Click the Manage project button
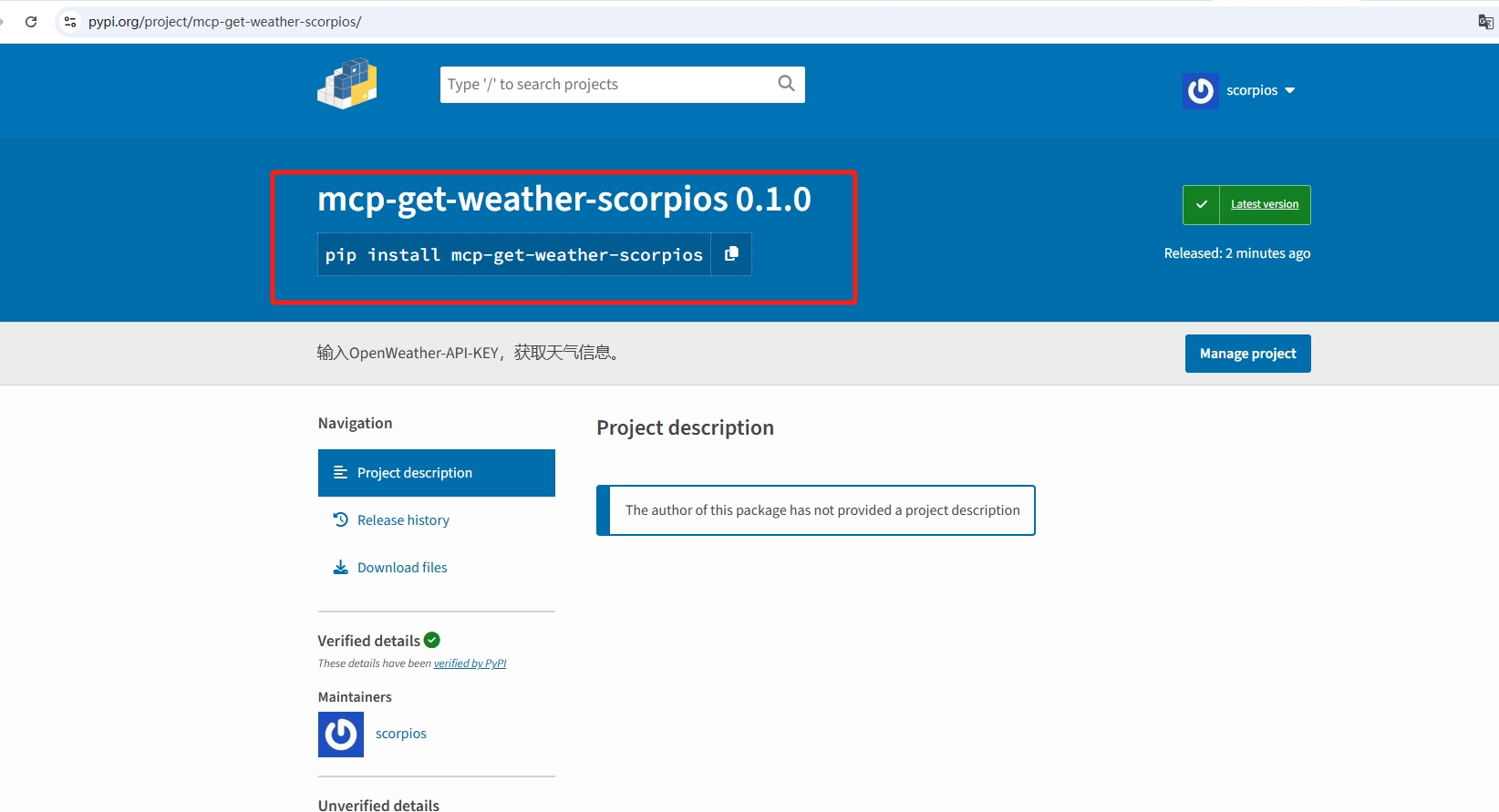1499x812 pixels. click(1247, 354)
